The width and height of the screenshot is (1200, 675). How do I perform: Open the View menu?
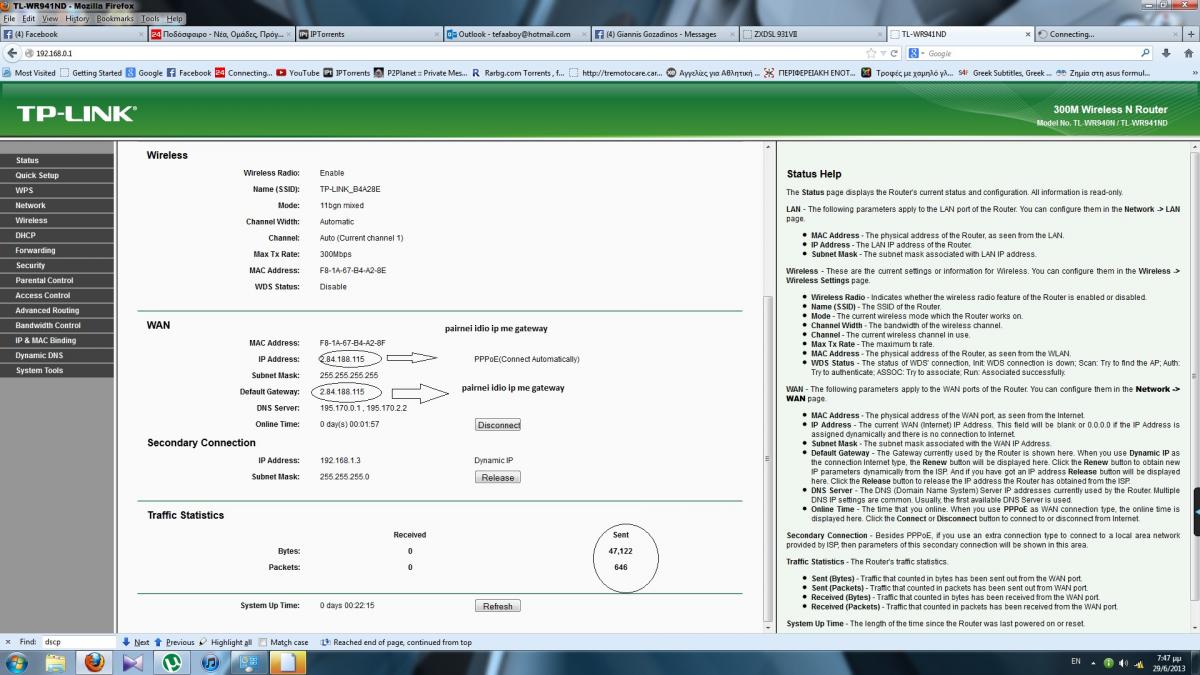point(51,19)
